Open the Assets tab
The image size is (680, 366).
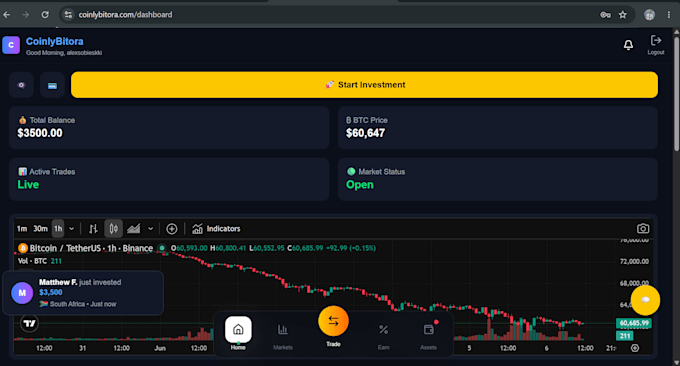tap(428, 336)
